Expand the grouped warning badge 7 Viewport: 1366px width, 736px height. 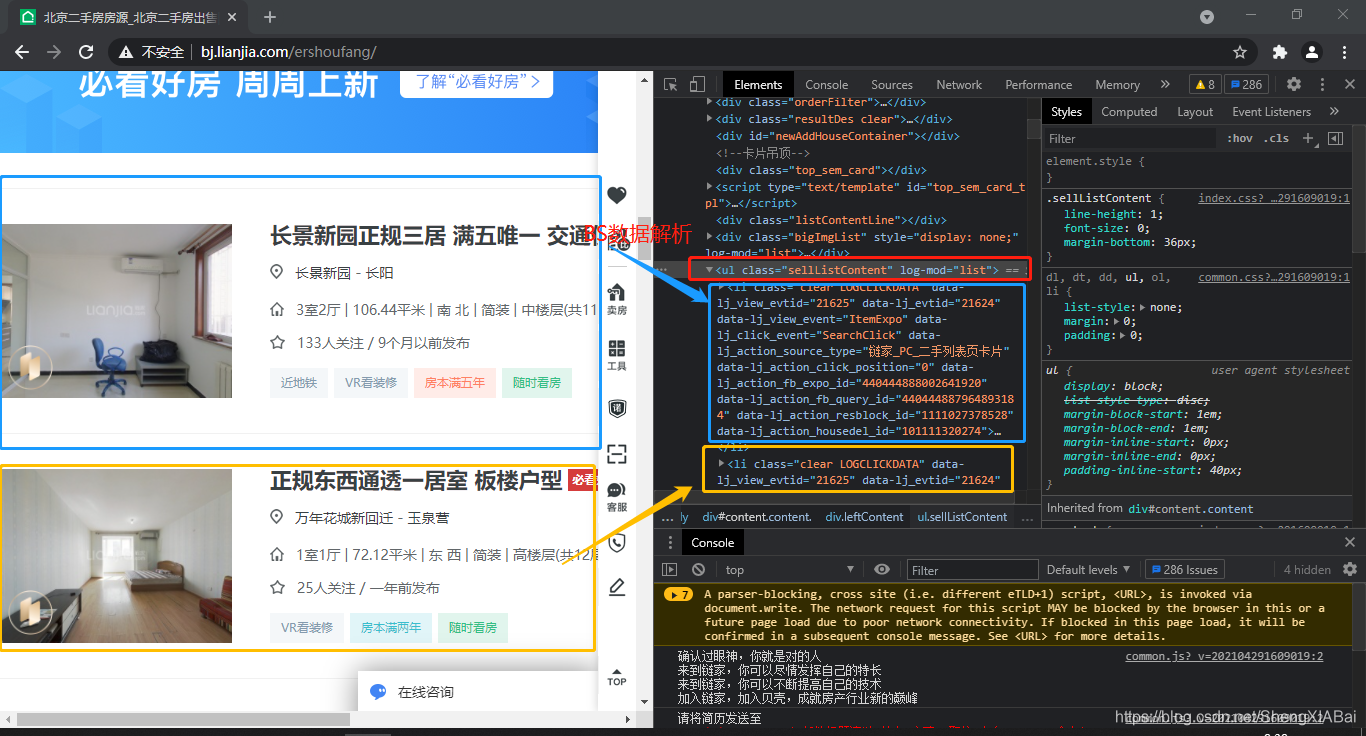click(679, 594)
